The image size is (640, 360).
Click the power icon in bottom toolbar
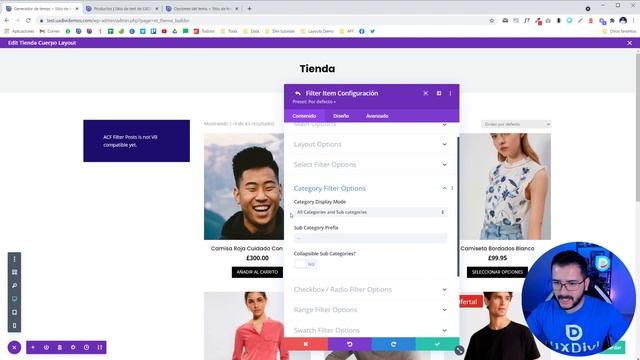46,347
